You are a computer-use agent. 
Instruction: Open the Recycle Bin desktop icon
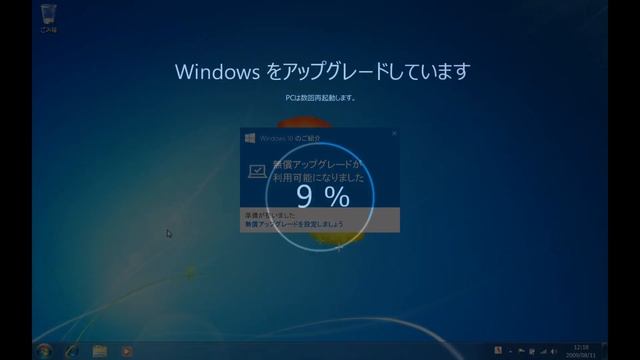coord(49,18)
